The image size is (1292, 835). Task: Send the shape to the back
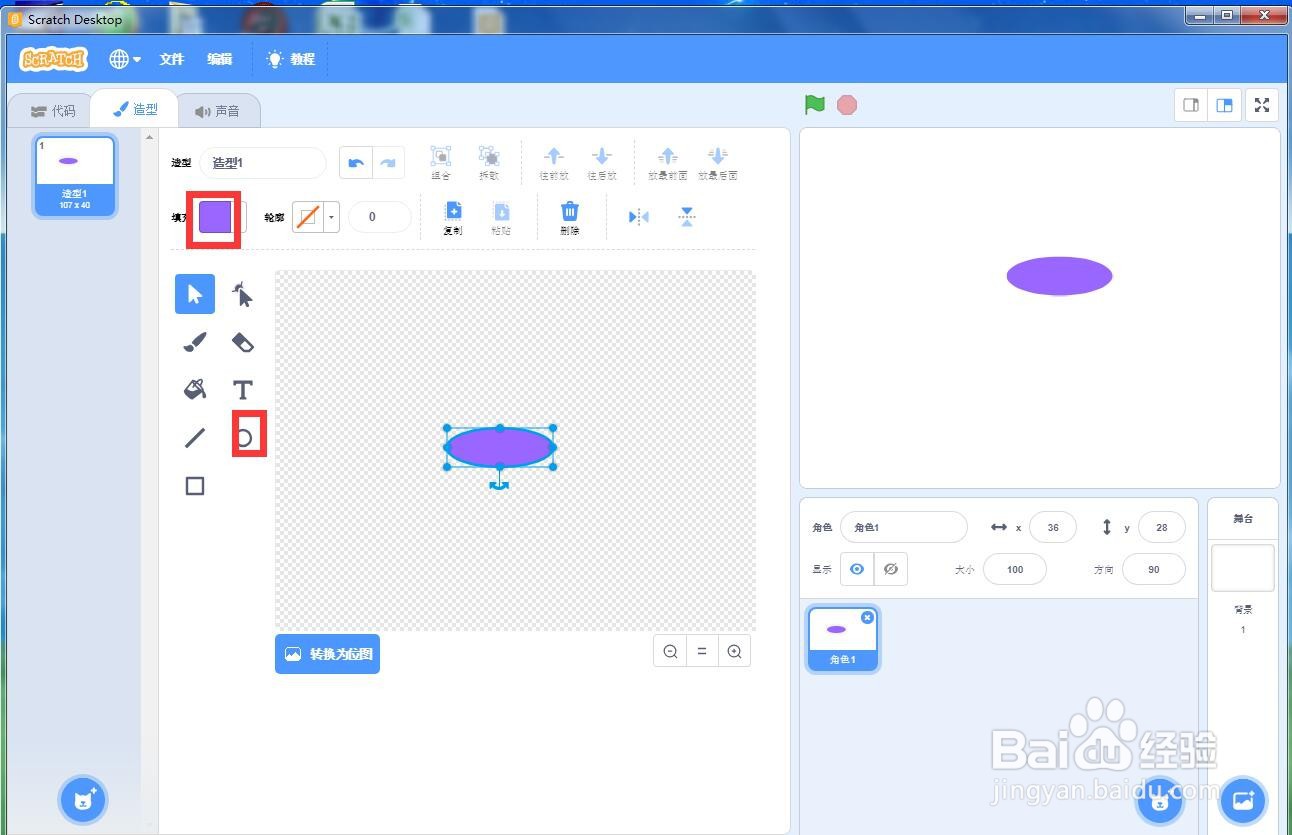point(717,163)
